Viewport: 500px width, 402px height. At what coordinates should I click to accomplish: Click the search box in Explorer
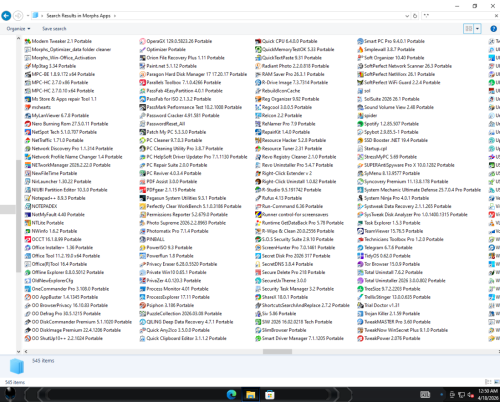(x=458, y=16)
